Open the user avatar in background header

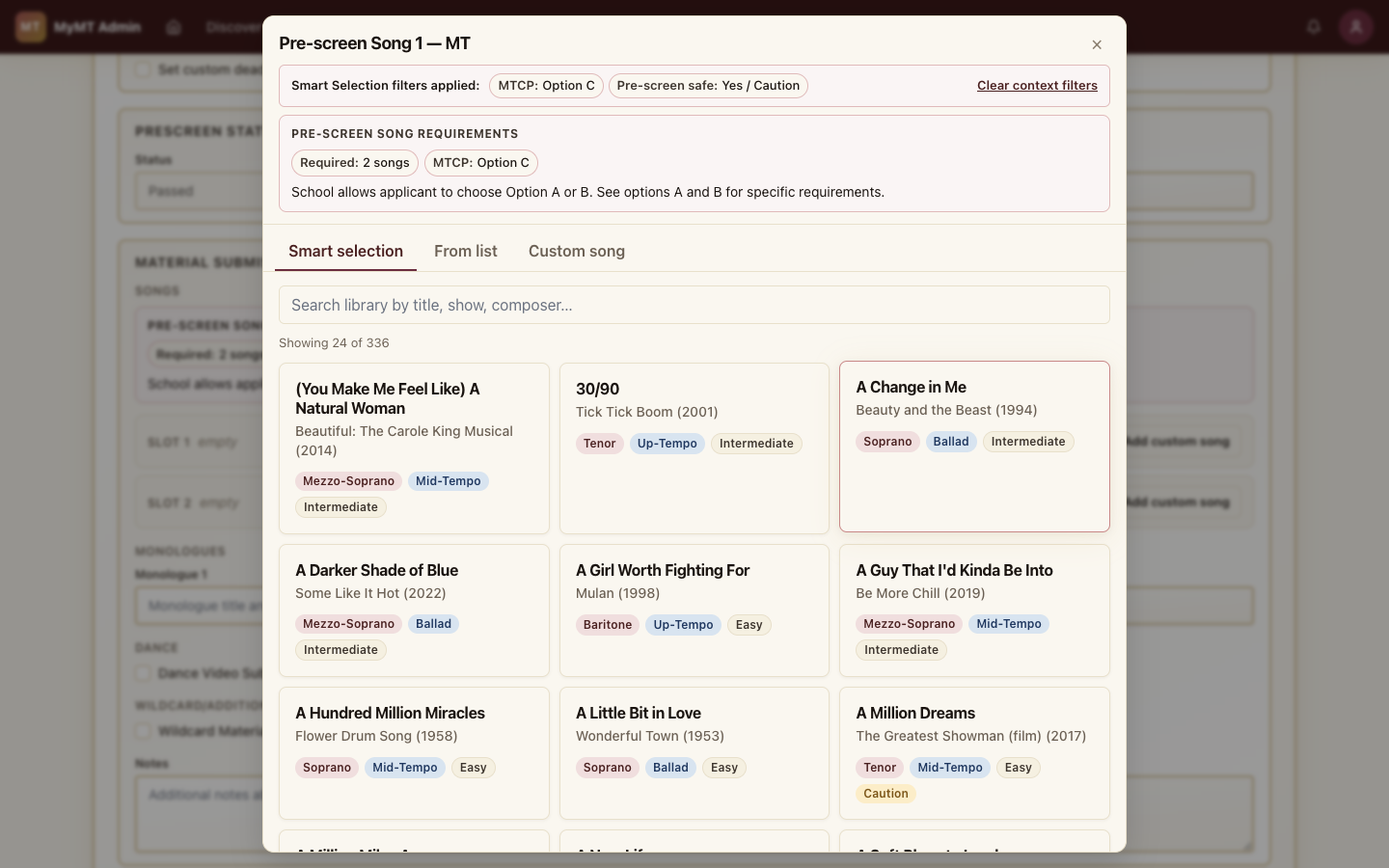click(x=1356, y=27)
